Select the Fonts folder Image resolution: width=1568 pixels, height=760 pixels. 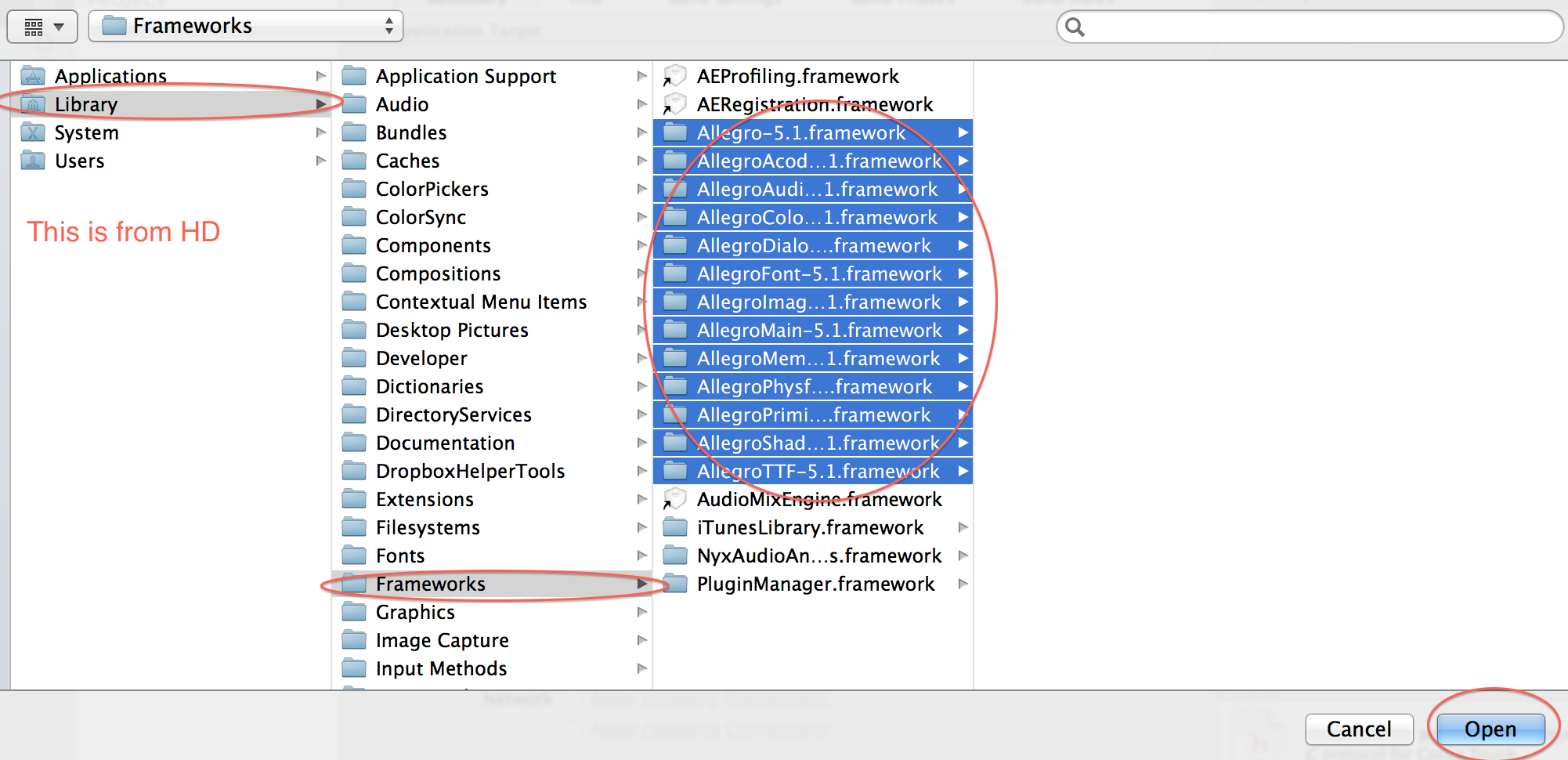click(x=402, y=556)
